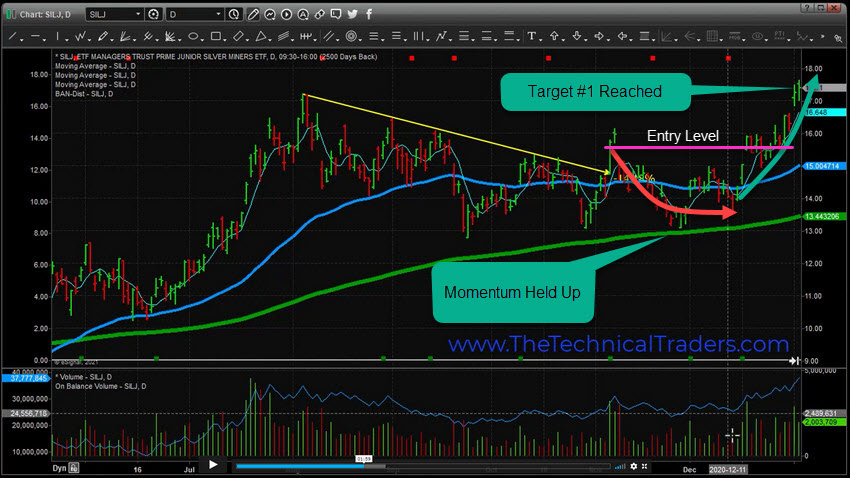Adjust the video volume bars
850x478 pixels.
[x=620, y=466]
